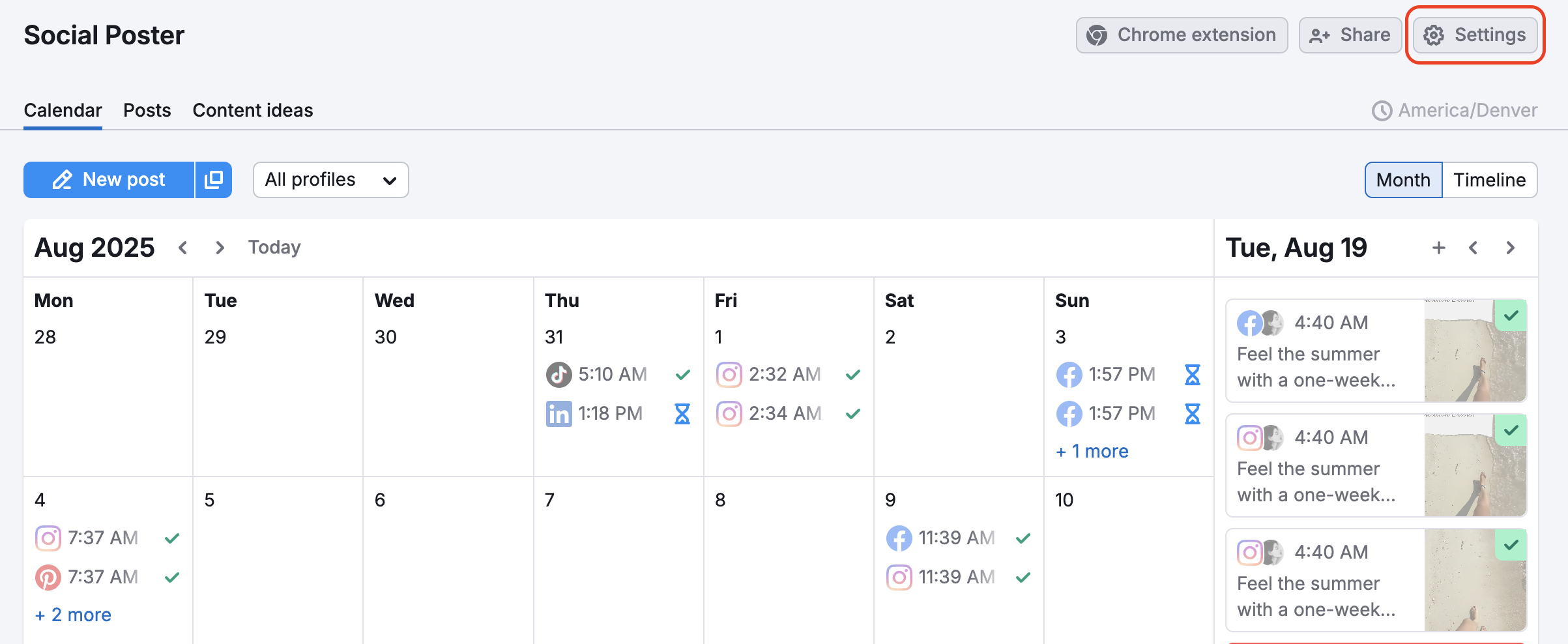Viewport: 1568px width, 644px height.
Task: Click the Facebook icon on Sunday Aug 3
Action: [x=1069, y=374]
